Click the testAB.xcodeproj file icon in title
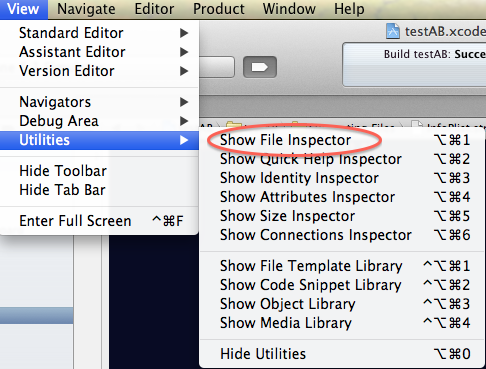The image size is (486, 369). pos(393,31)
